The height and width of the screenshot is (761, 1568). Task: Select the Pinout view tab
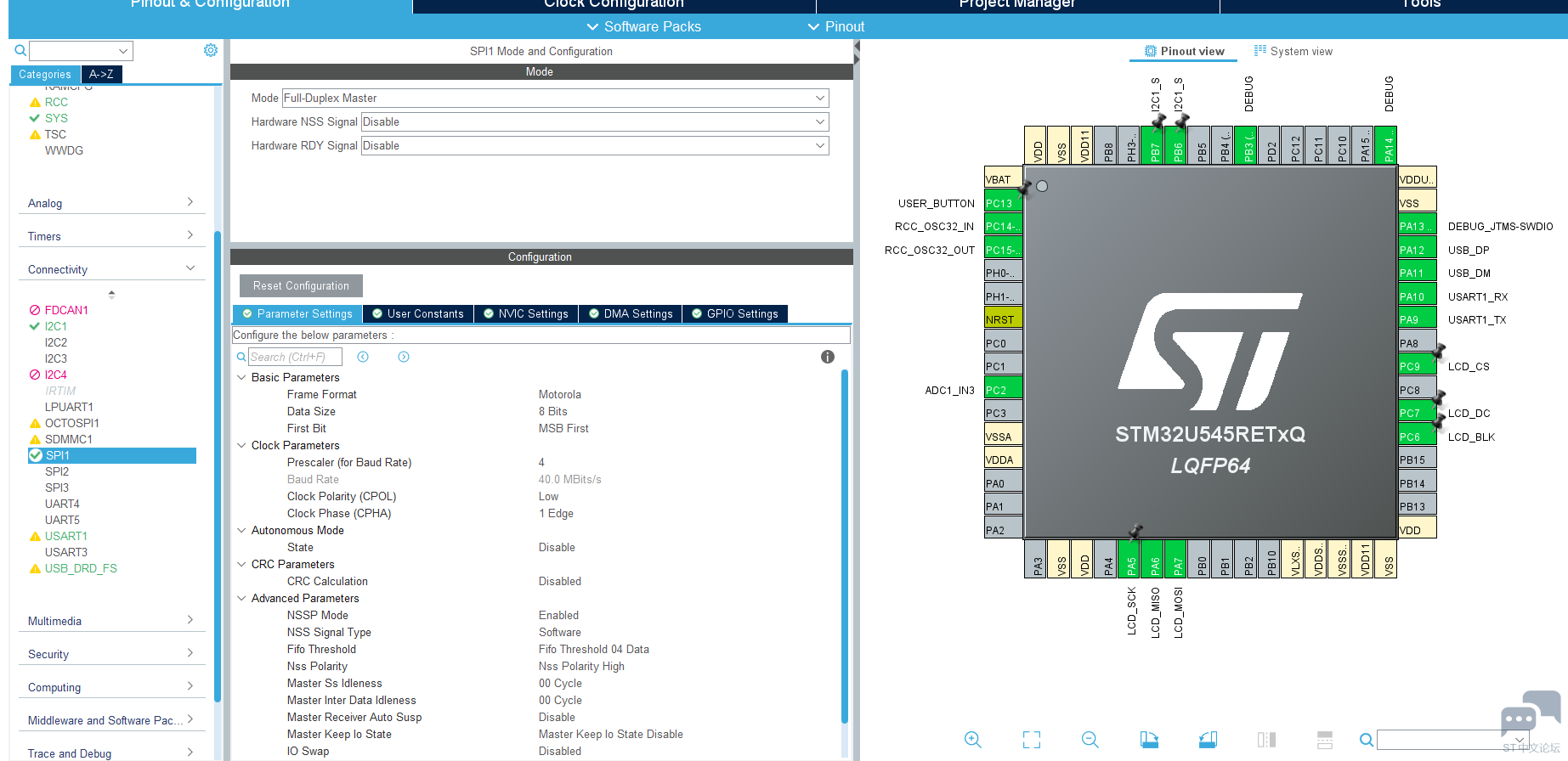tap(1185, 51)
